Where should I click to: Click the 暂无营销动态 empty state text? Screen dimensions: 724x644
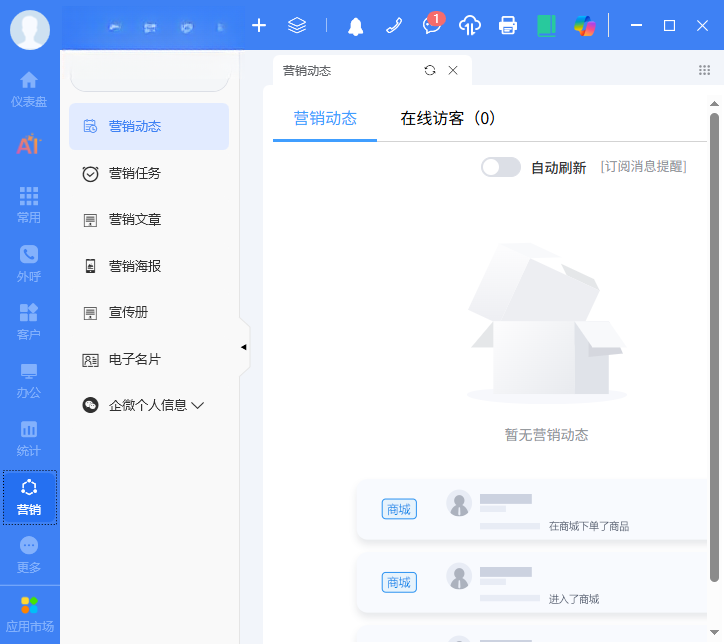click(x=546, y=435)
